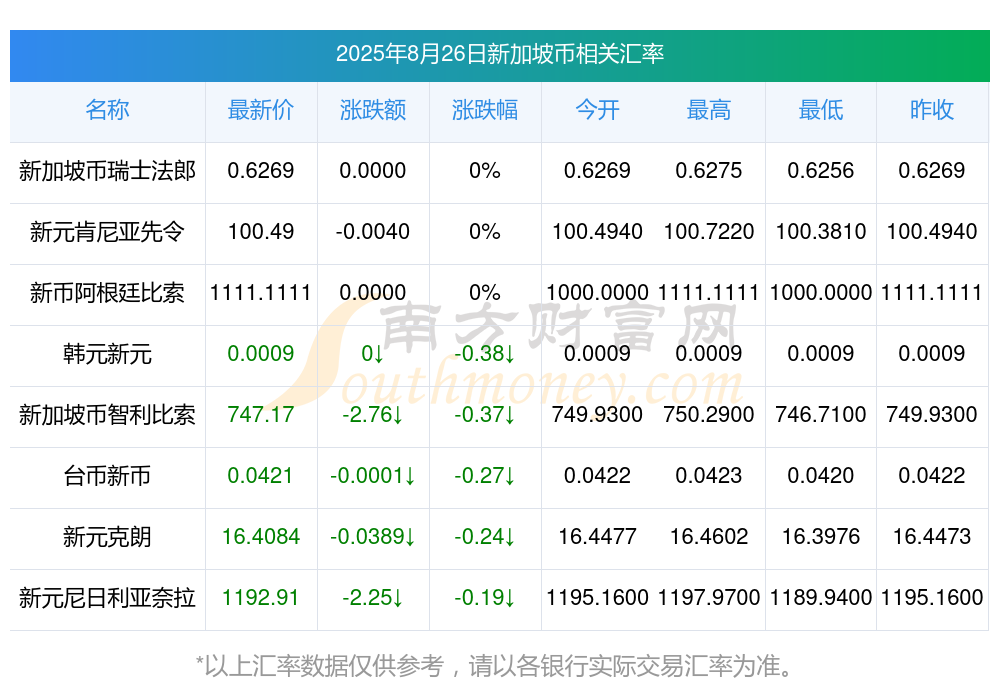This screenshot has width=1000, height=698.
Task: Click the change percent -0.38↓
Action: click(485, 353)
